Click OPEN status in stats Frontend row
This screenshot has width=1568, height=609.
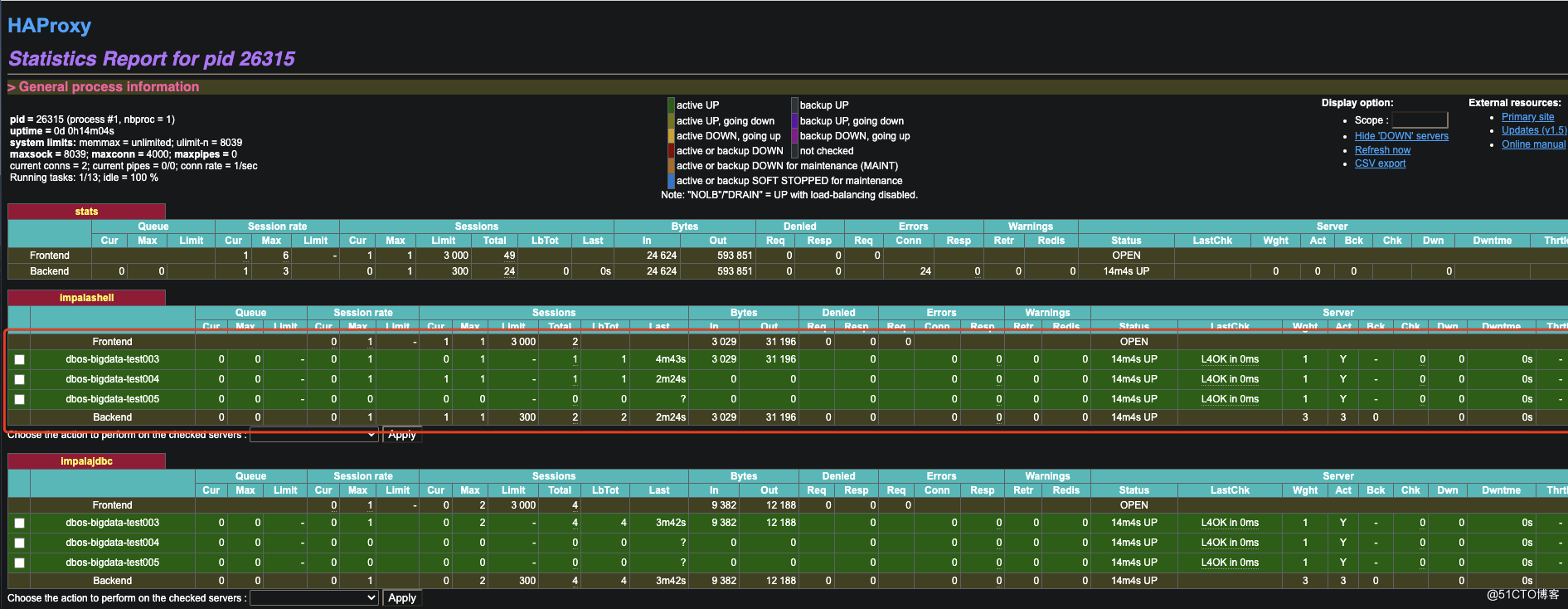1126,256
